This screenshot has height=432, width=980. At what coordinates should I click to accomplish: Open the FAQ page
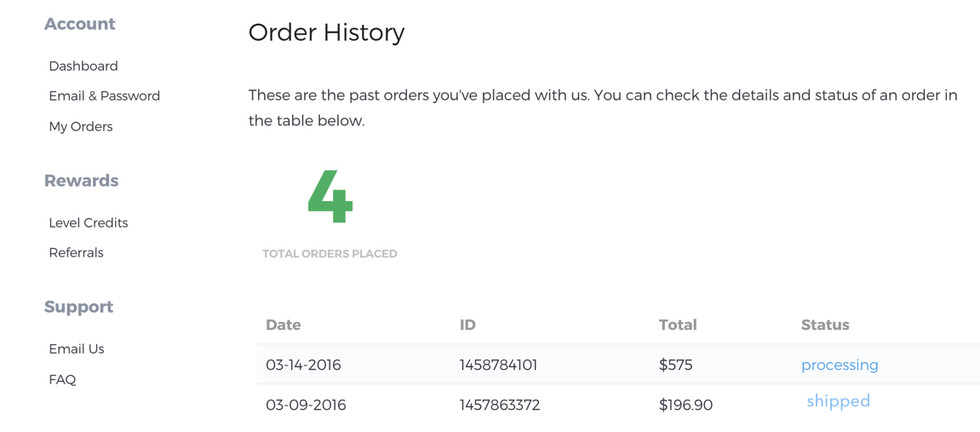tap(62, 380)
